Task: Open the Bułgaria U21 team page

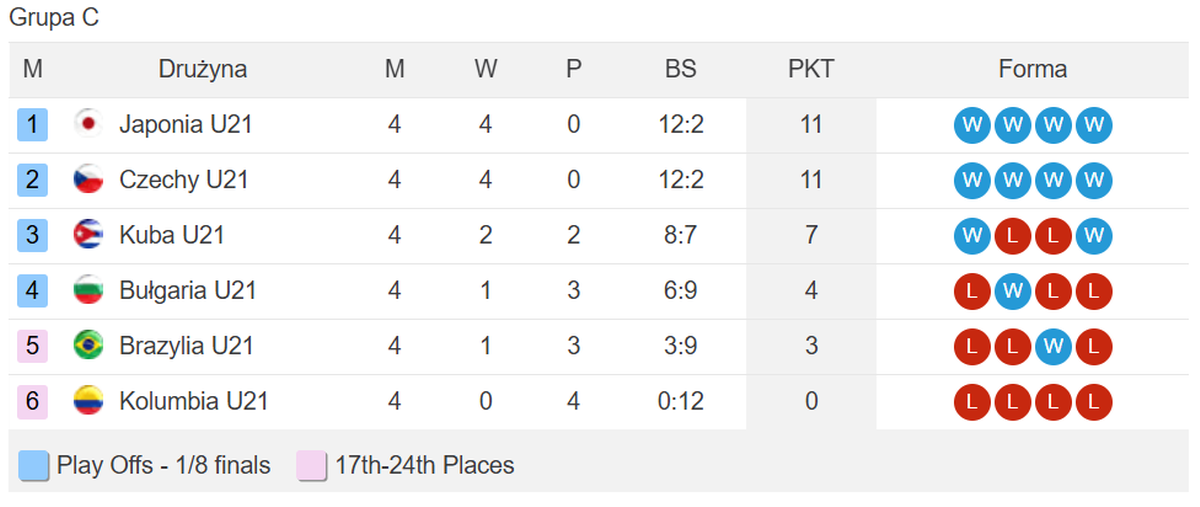Action: [187, 291]
